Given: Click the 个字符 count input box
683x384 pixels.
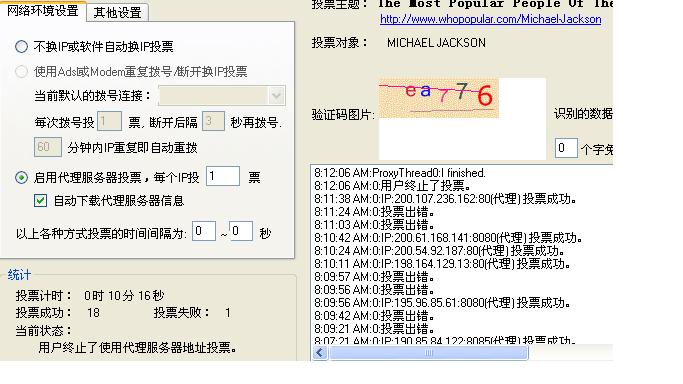Looking at the screenshot, I should pos(566,148).
